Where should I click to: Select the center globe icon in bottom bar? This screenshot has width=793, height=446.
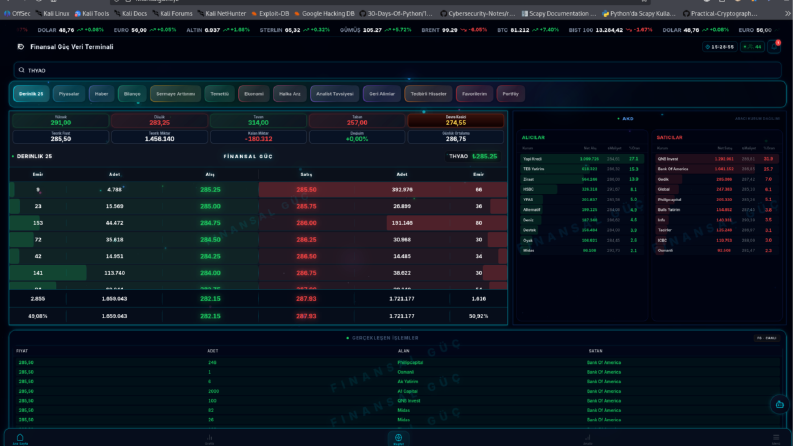click(399, 438)
